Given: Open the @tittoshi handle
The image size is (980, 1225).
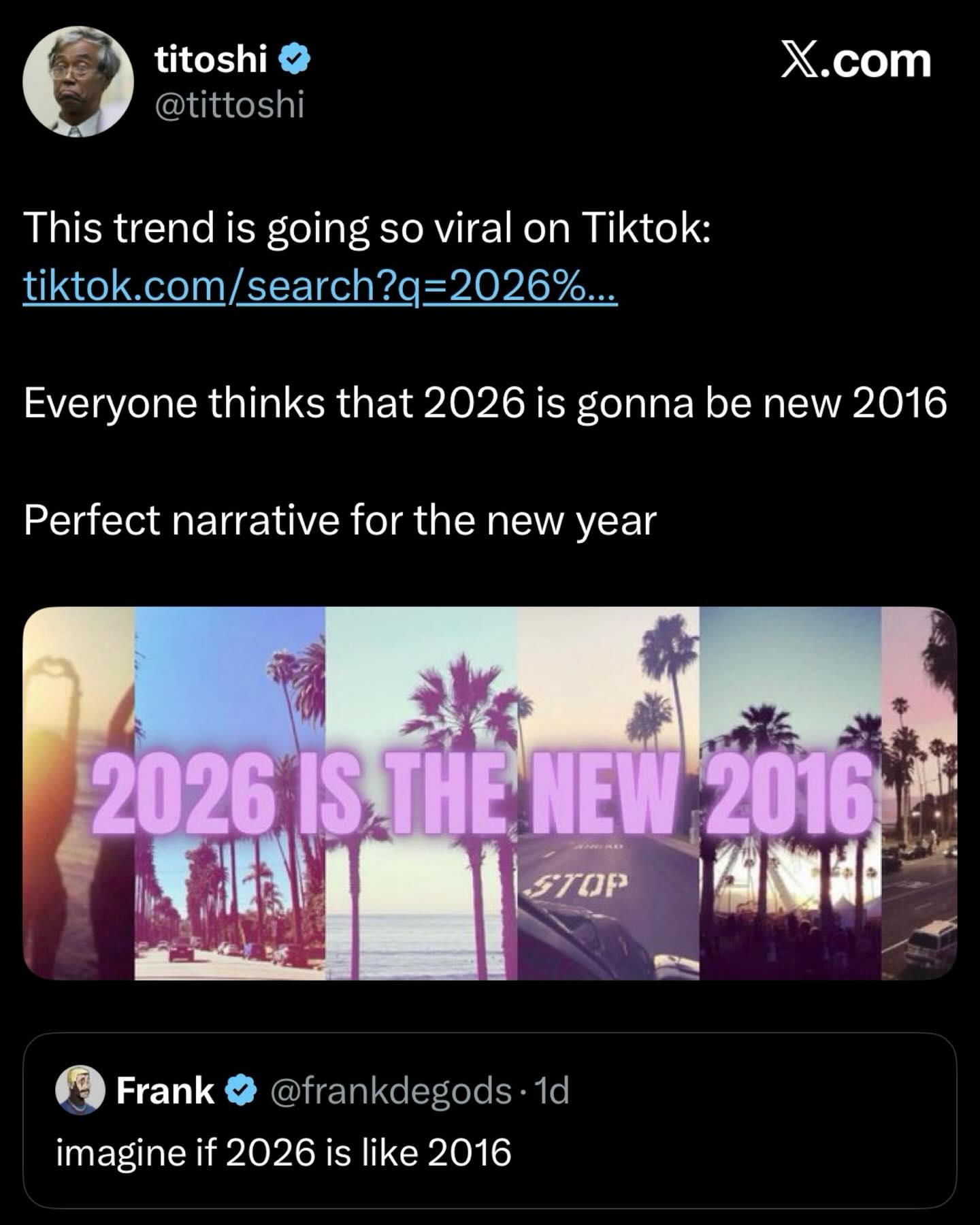Looking at the screenshot, I should coord(229,105).
